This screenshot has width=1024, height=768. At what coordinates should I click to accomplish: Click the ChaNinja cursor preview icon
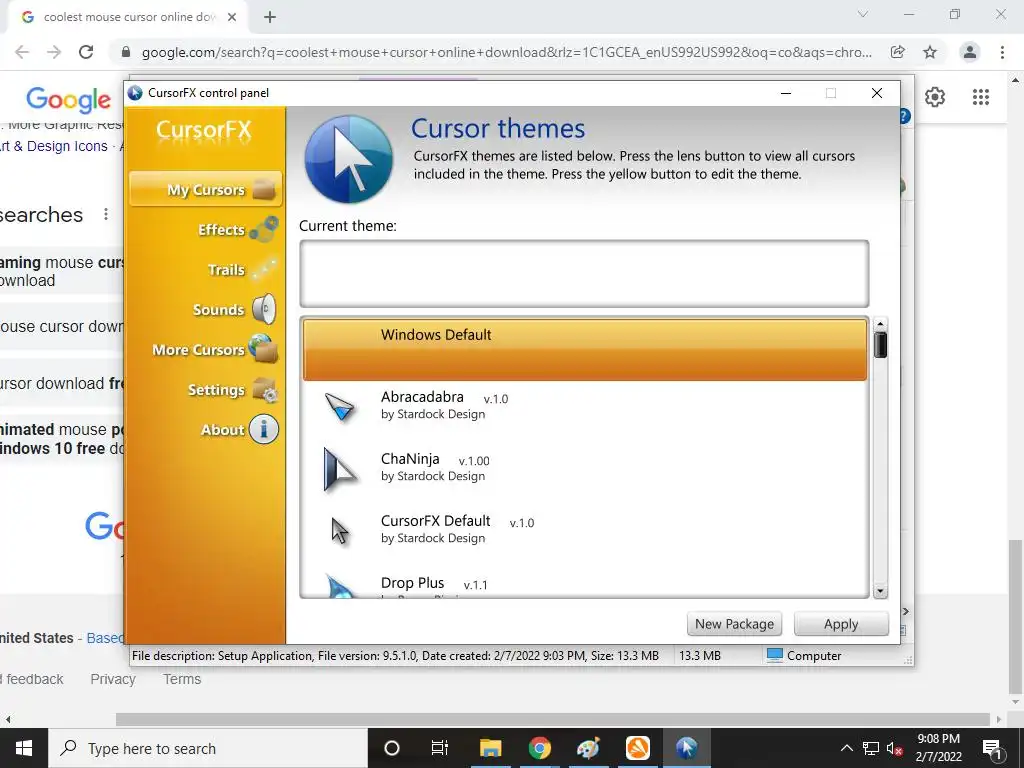click(340, 468)
